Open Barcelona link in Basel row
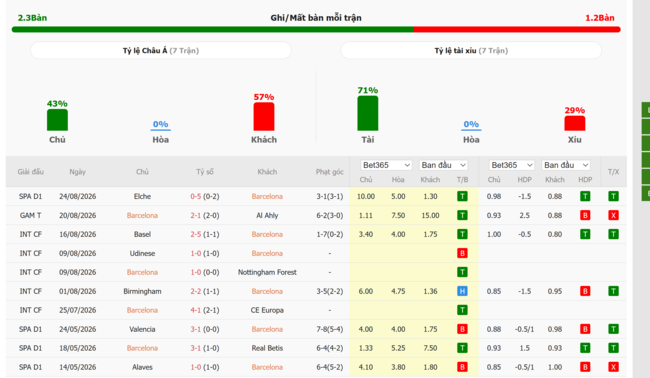Screen dimensions: 650x378 click(267, 234)
